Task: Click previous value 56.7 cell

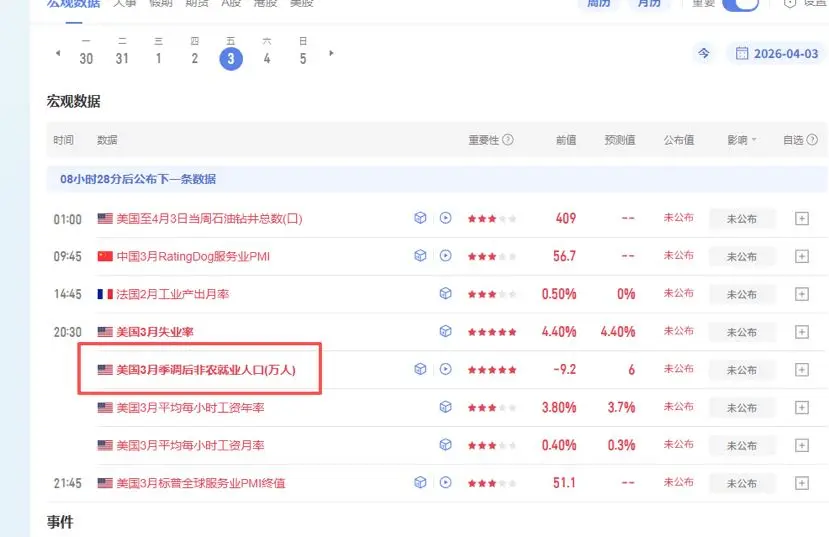Action: (x=564, y=256)
